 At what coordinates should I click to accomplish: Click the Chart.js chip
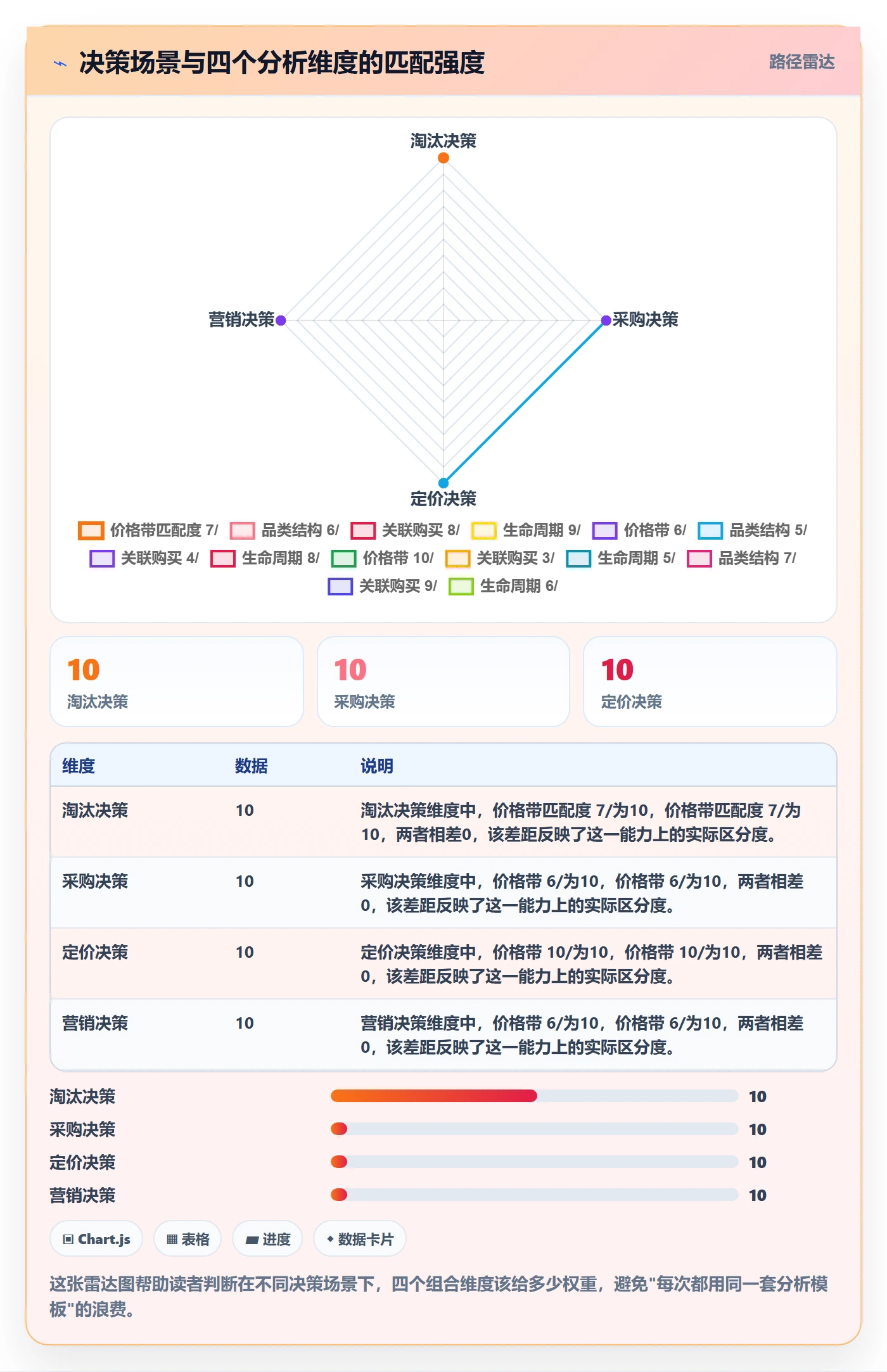coord(96,1239)
